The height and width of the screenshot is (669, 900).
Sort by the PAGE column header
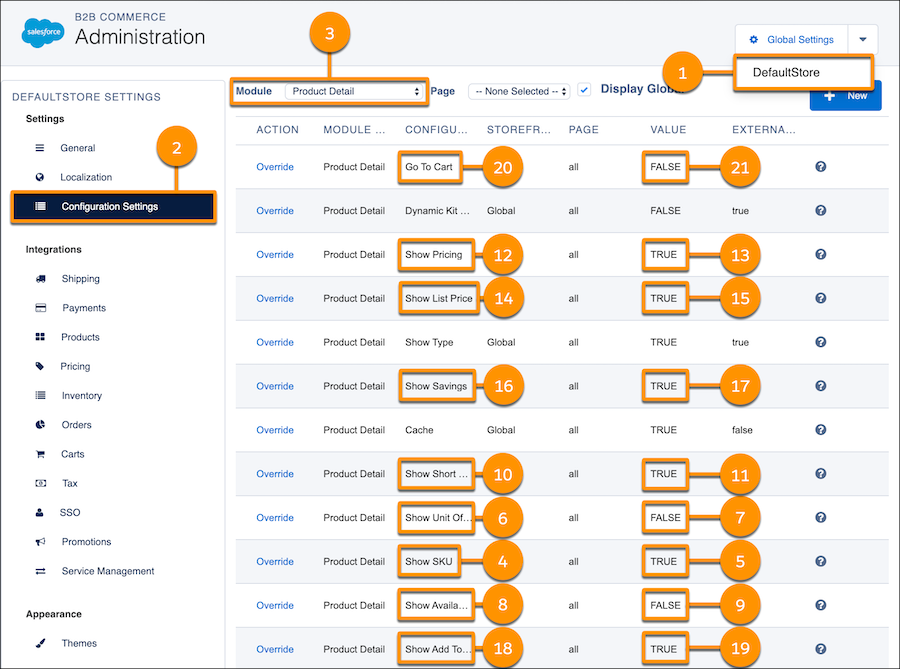tap(584, 130)
